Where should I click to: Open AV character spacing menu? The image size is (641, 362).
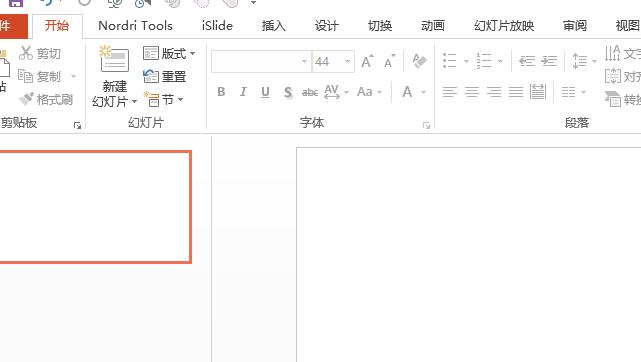pos(336,92)
